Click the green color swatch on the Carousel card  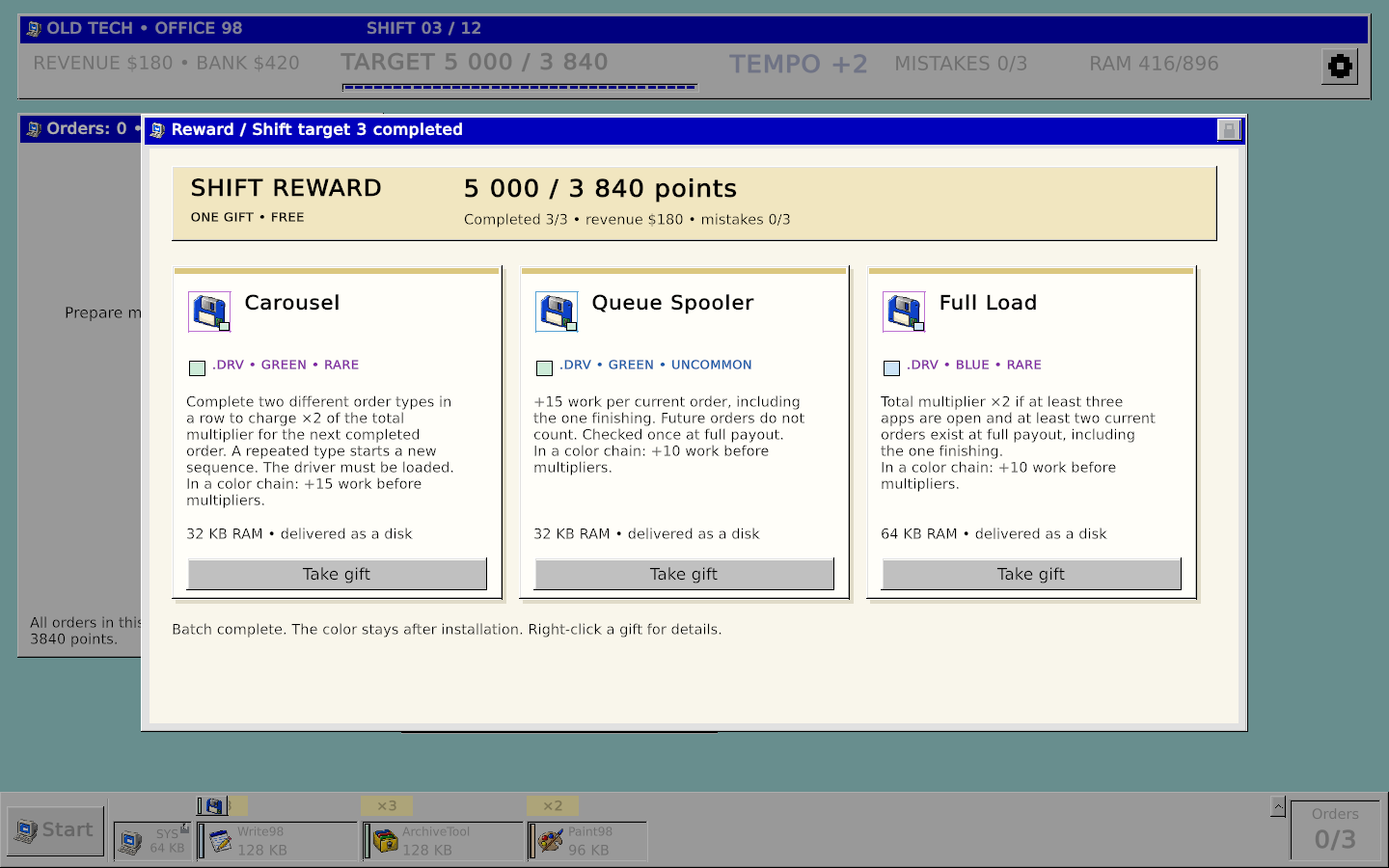(197, 367)
